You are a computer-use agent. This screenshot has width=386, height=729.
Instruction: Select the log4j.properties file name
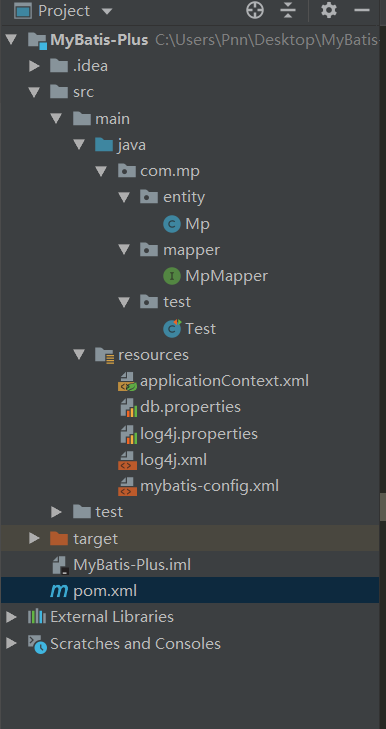pos(199,434)
